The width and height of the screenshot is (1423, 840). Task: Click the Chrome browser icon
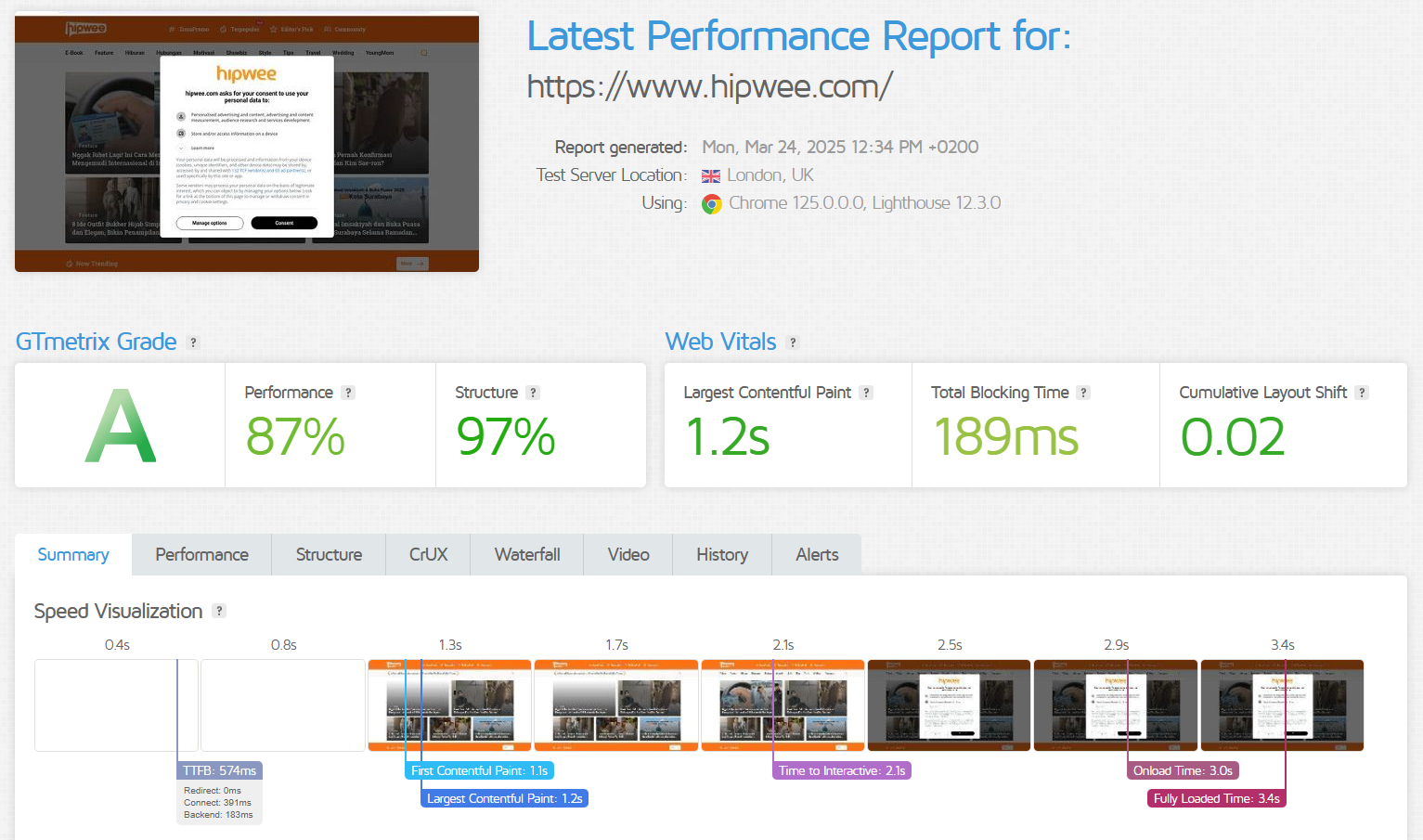pos(712,204)
